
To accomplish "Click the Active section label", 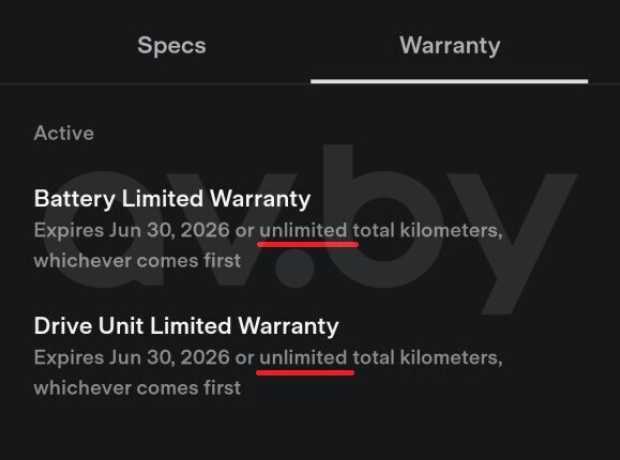I will (x=64, y=133).
